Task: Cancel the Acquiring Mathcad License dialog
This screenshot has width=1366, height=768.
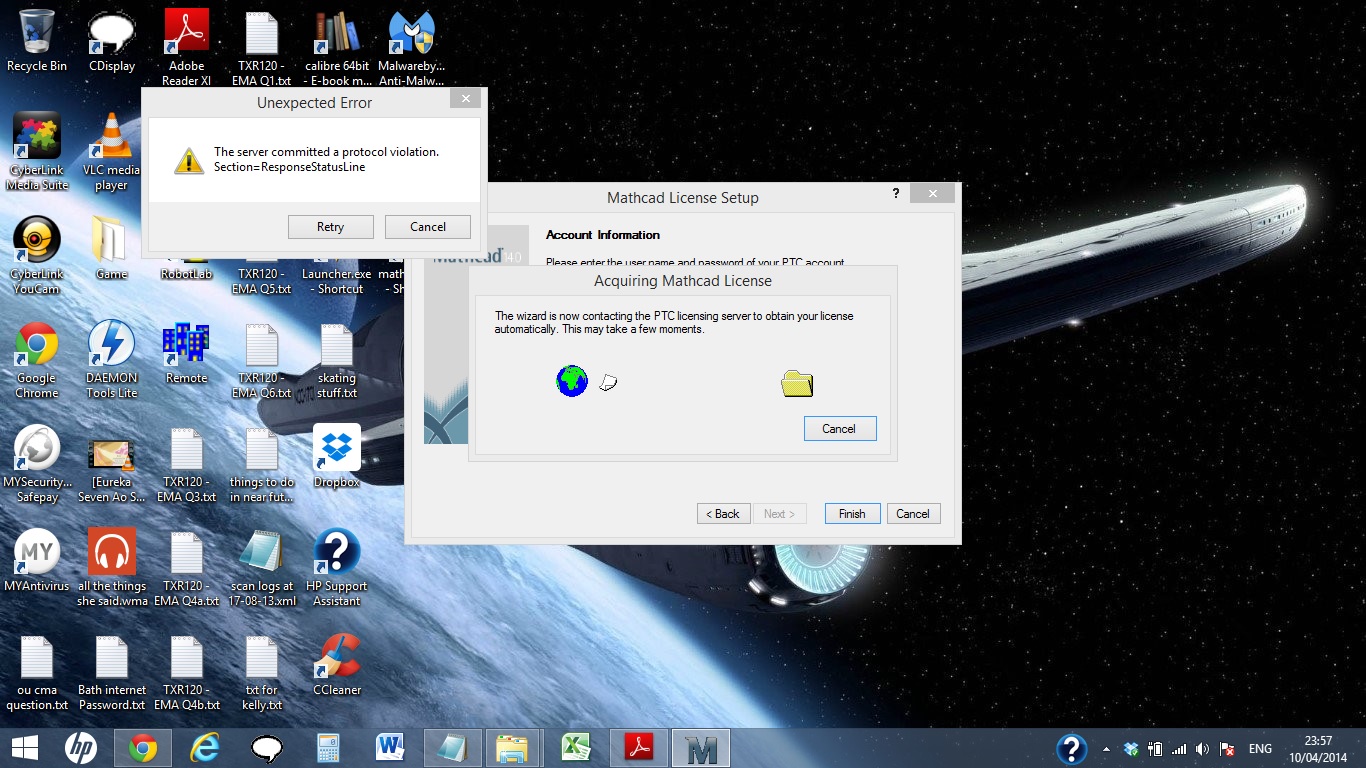Action: (840, 429)
